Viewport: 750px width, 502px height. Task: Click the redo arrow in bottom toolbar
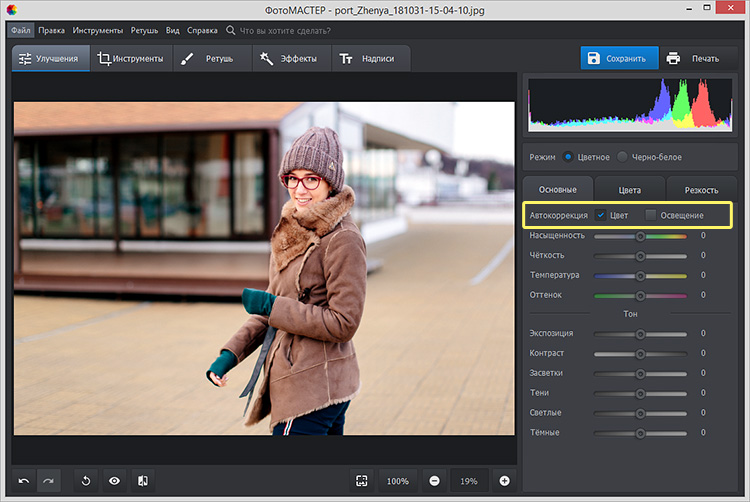pos(48,481)
